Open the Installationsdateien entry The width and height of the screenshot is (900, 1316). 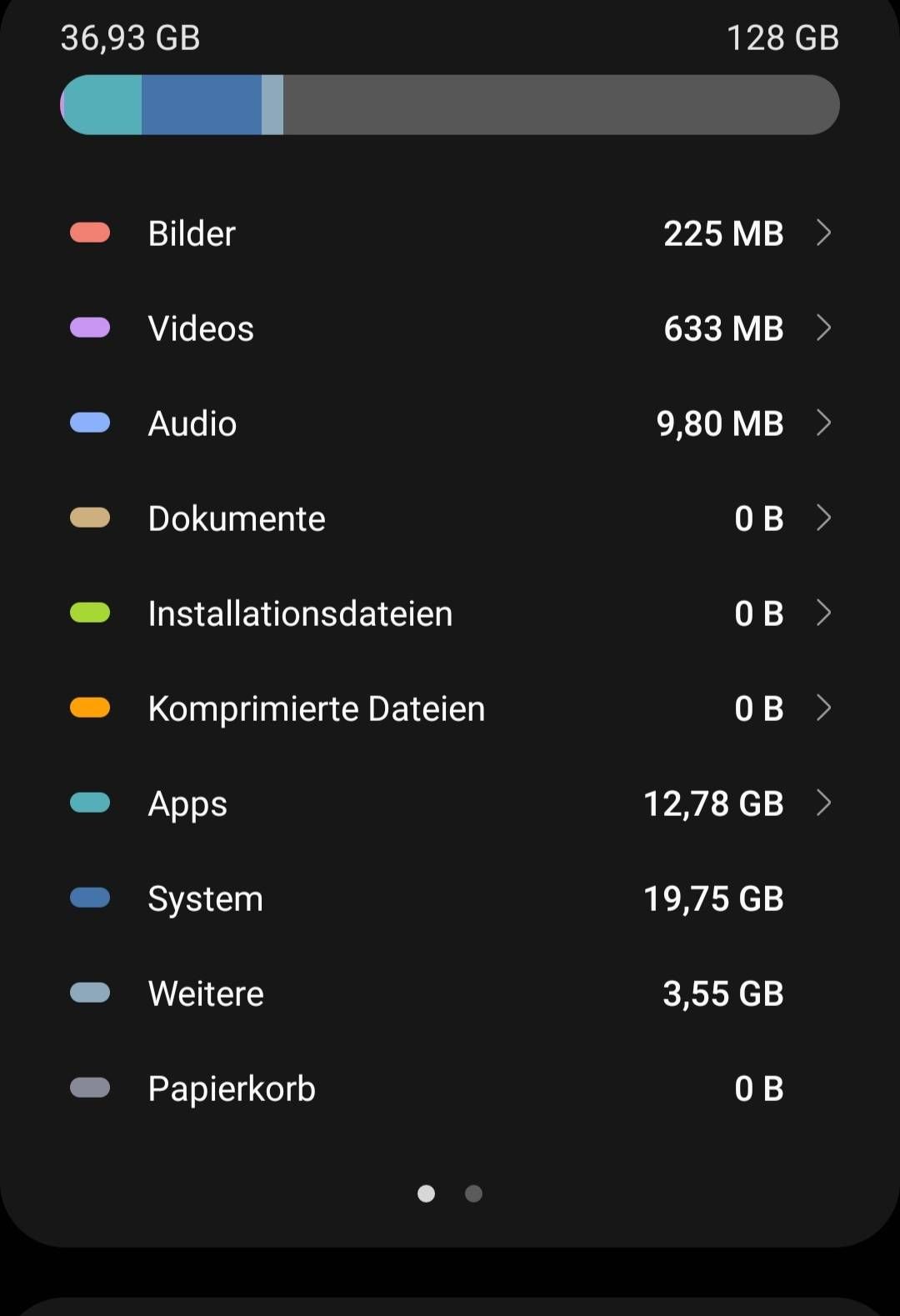click(x=450, y=613)
